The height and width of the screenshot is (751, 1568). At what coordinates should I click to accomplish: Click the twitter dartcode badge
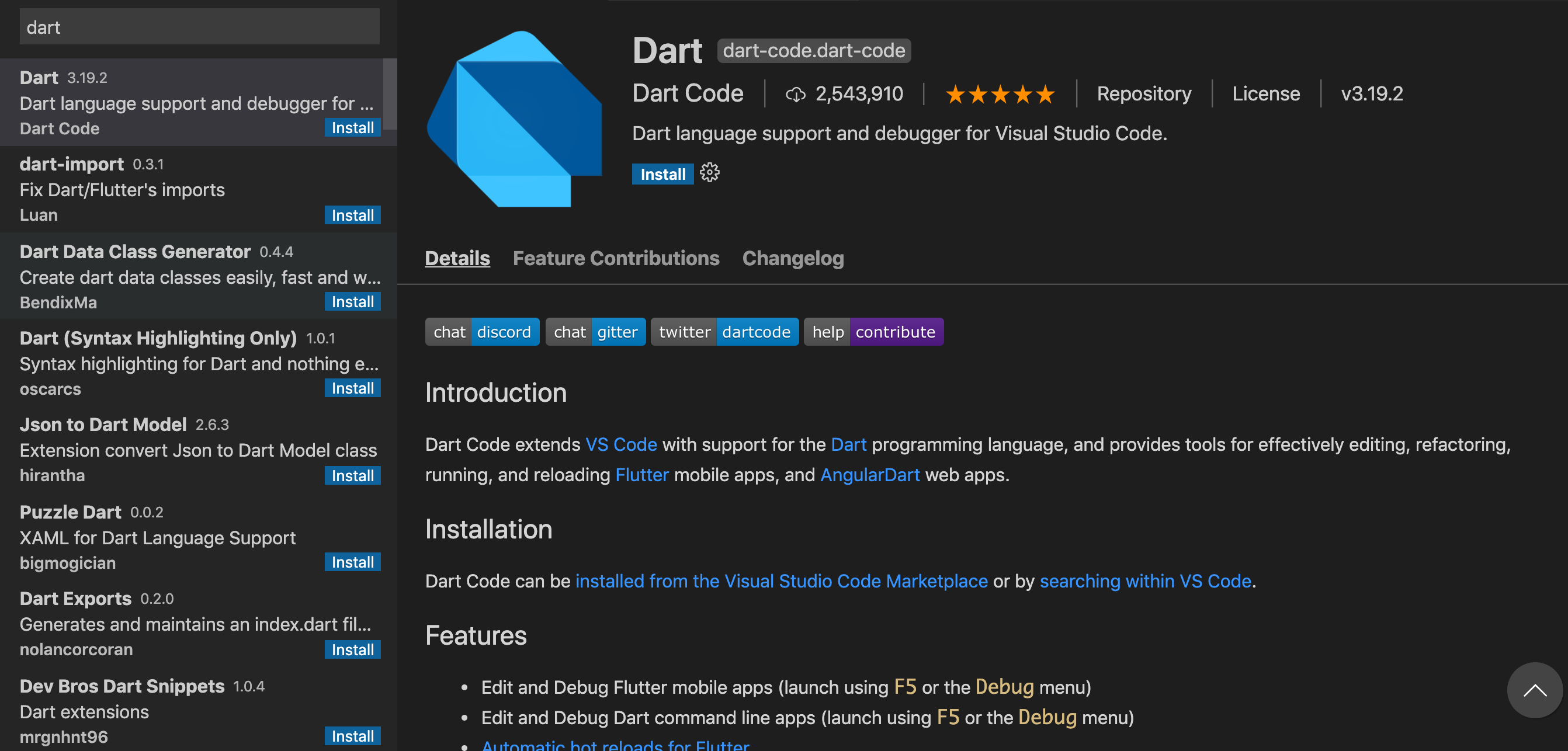724,332
